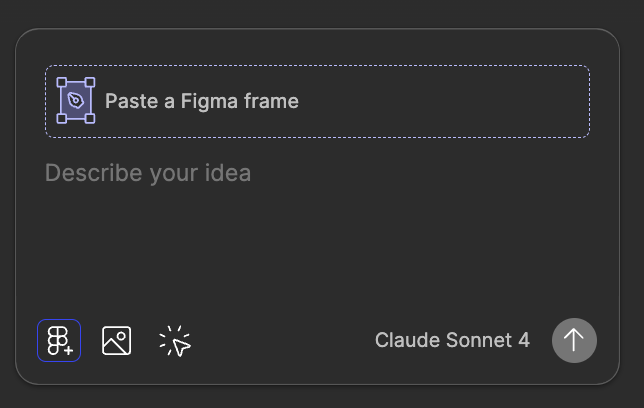The image size is (644, 408).
Task: Click the bounding-box pen icon beside Paste text
Action: (76, 100)
